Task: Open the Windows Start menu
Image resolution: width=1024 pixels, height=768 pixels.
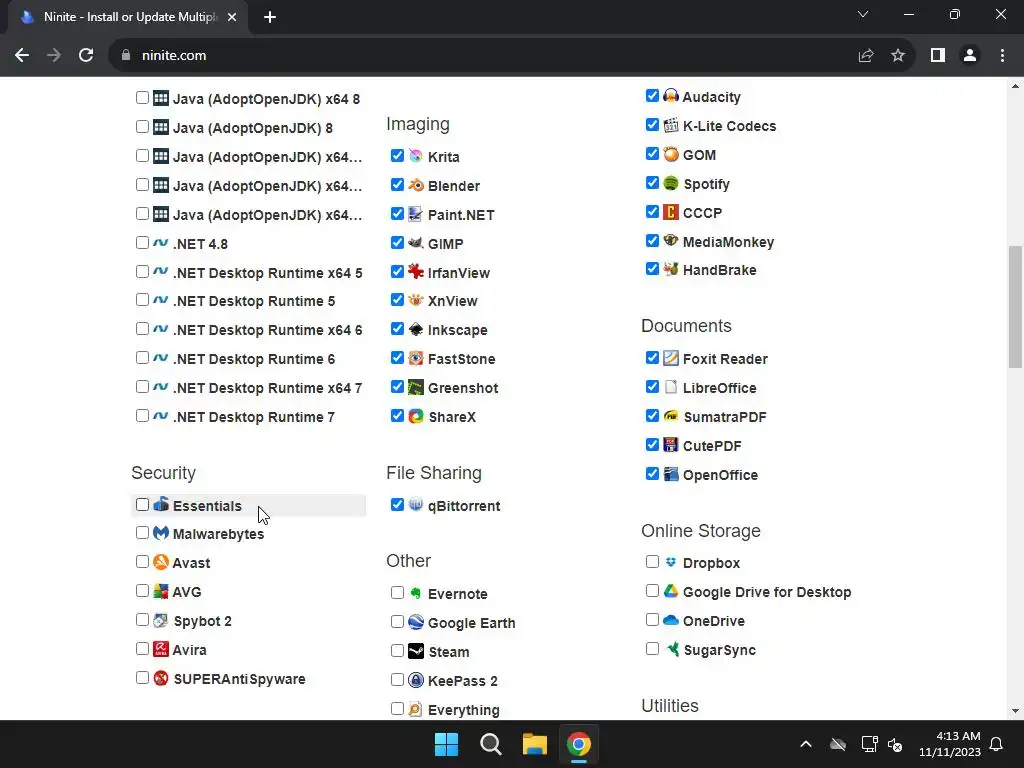Action: point(447,744)
